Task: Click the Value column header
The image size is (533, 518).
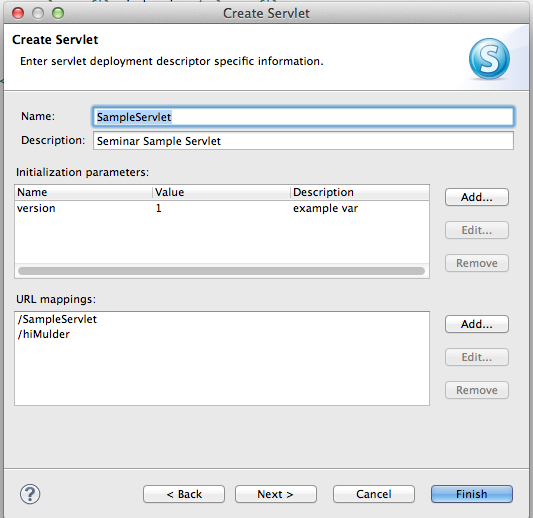Action: [x=221, y=192]
